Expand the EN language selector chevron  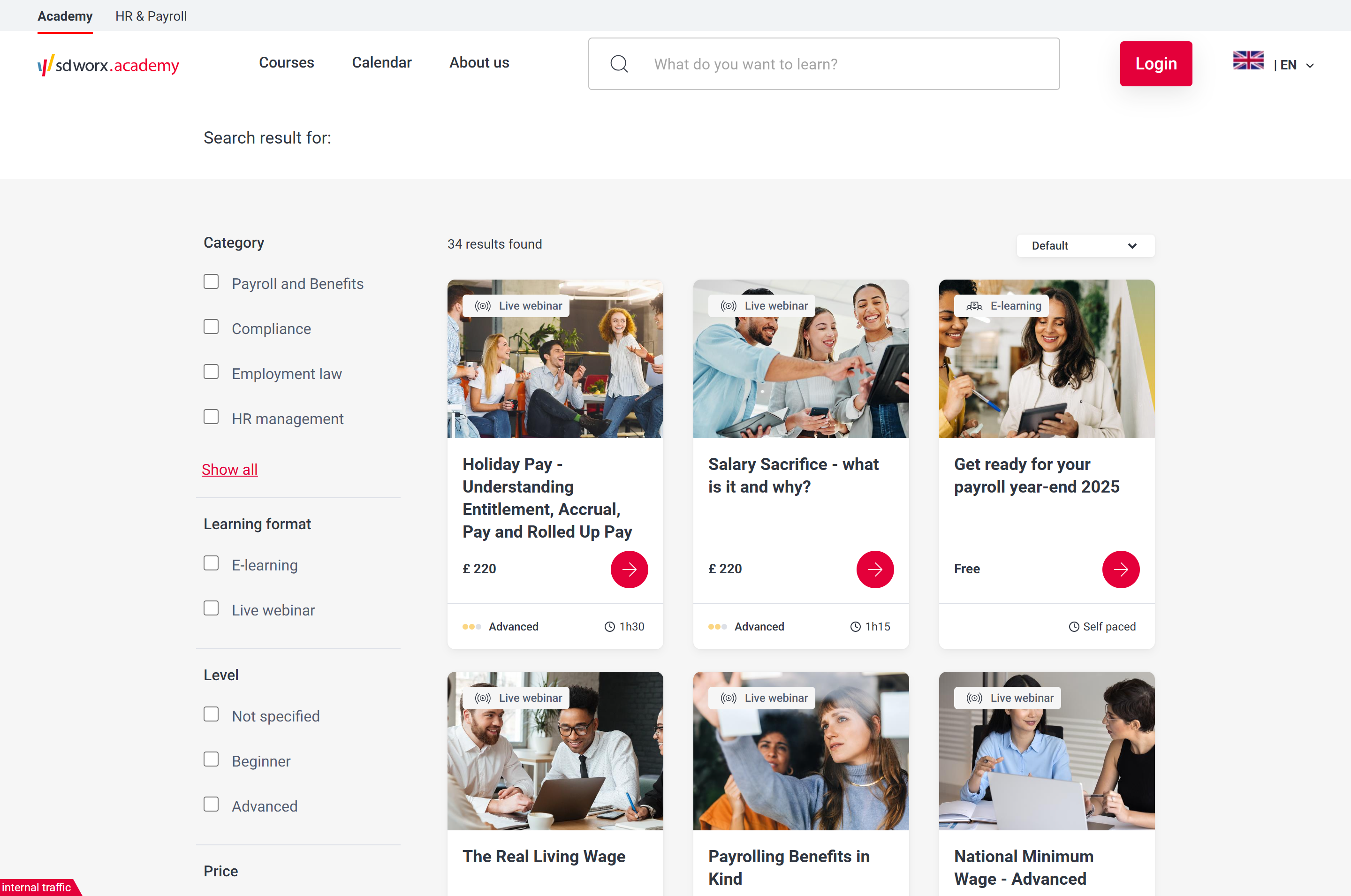(1310, 66)
